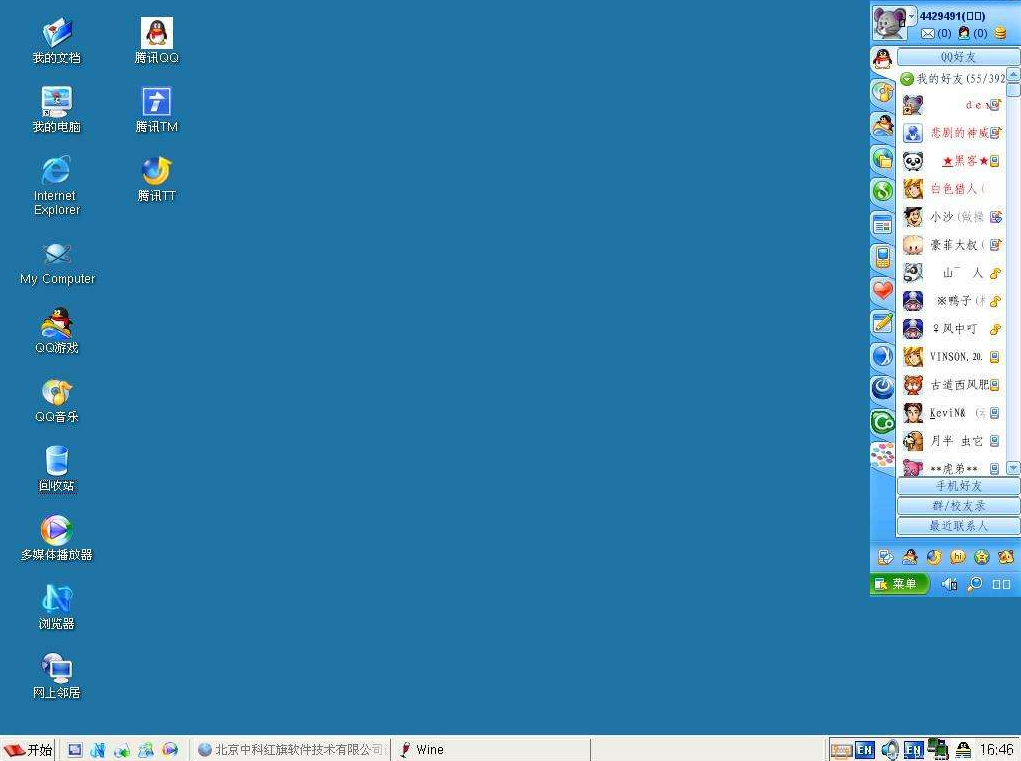
Task: Click the pet bear icon in QQ toolbar
Action: tap(1006, 557)
